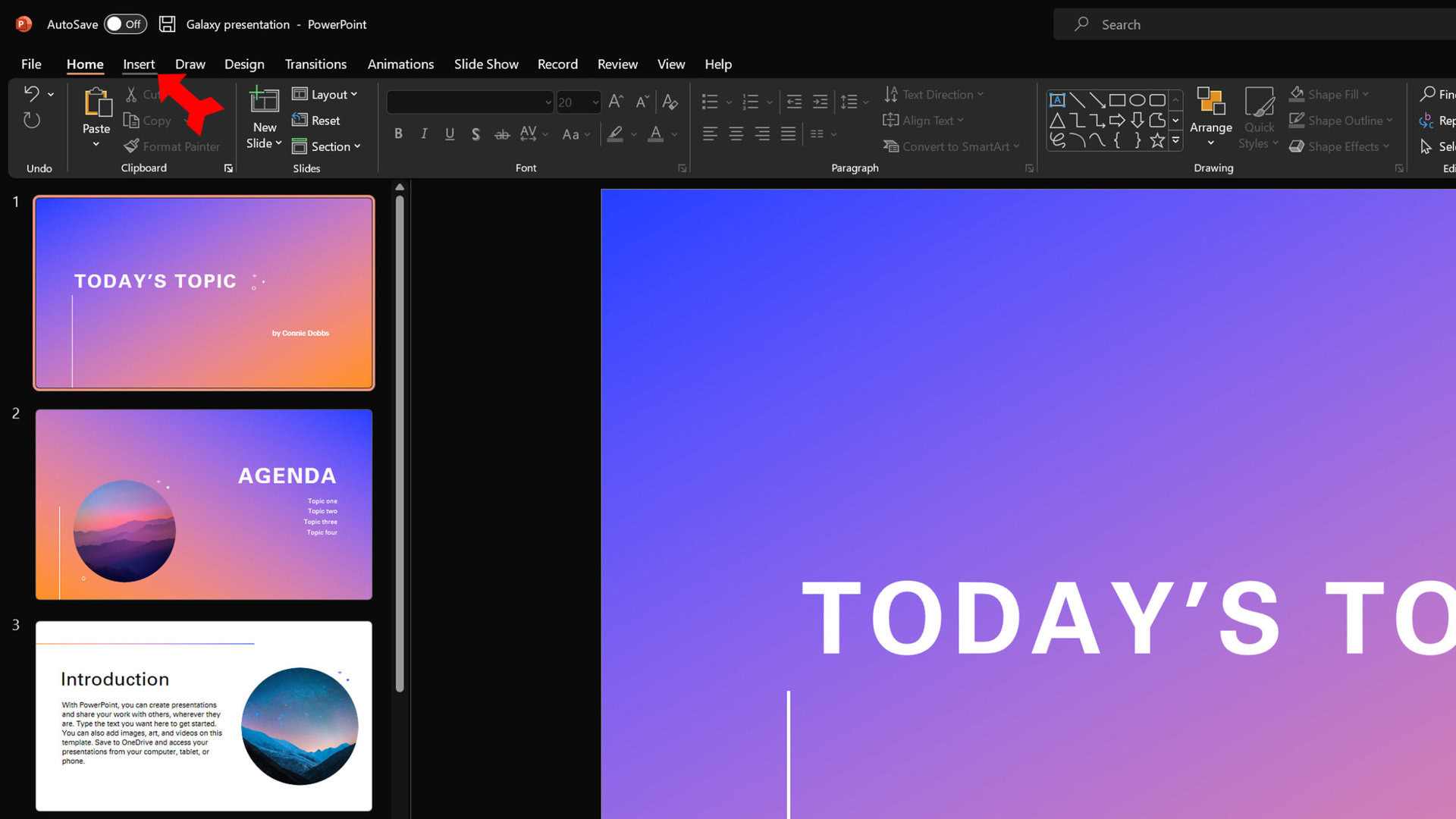The height and width of the screenshot is (819, 1456).
Task: Click the Save icon in title bar
Action: 167,24
